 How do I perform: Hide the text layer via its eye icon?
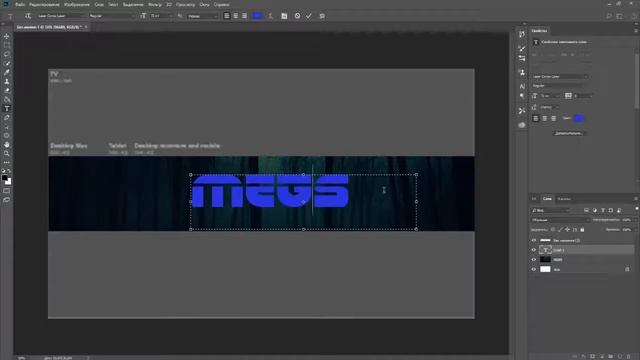tap(533, 250)
